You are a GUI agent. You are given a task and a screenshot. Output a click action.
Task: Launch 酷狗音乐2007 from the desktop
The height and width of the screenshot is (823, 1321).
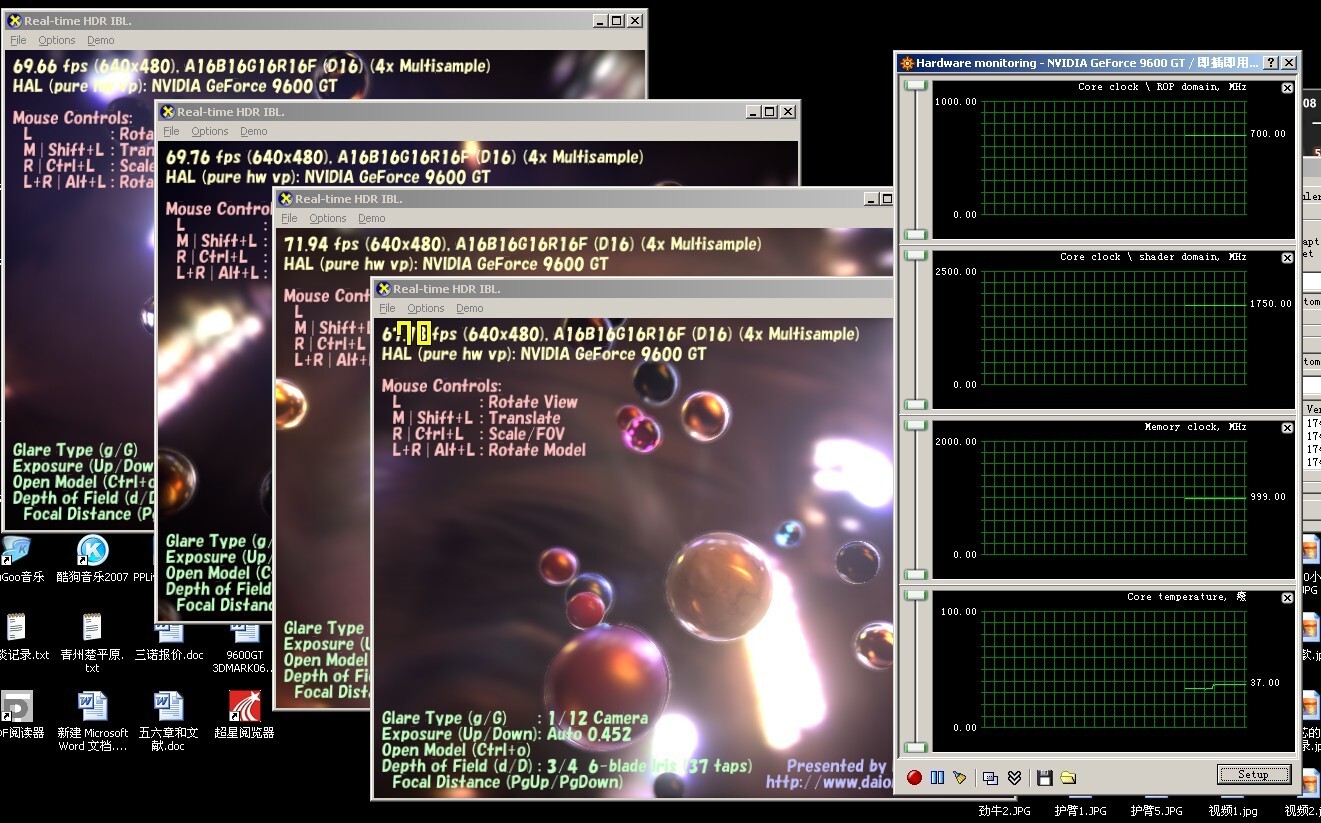[92, 551]
